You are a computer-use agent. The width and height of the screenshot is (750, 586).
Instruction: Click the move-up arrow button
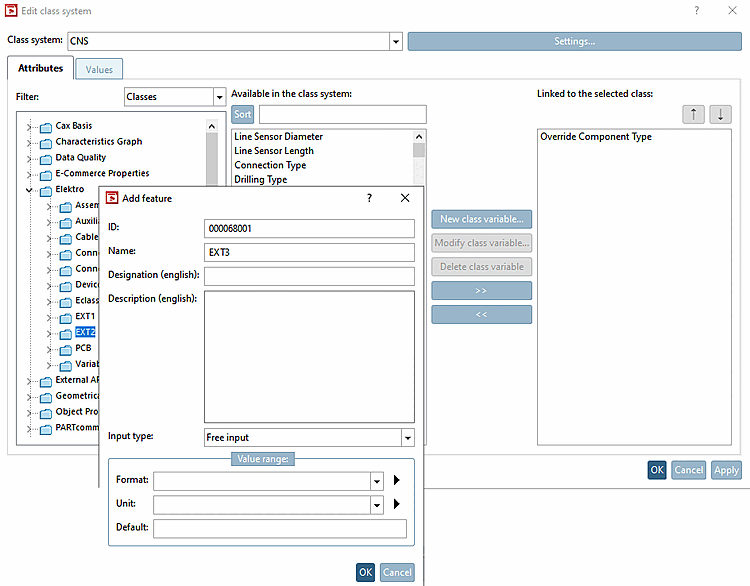pyautogui.click(x=693, y=114)
